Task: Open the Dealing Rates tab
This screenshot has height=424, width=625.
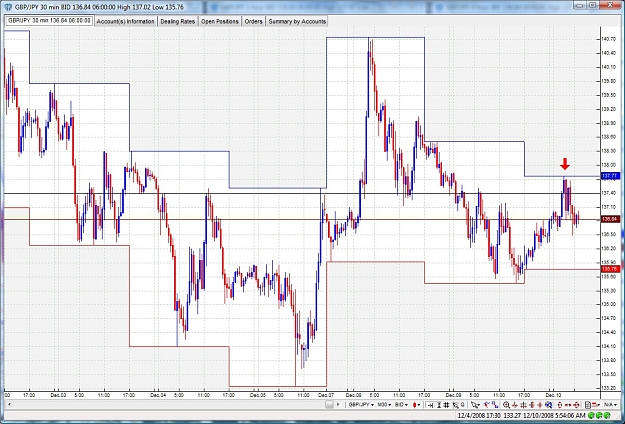Action: [178, 22]
